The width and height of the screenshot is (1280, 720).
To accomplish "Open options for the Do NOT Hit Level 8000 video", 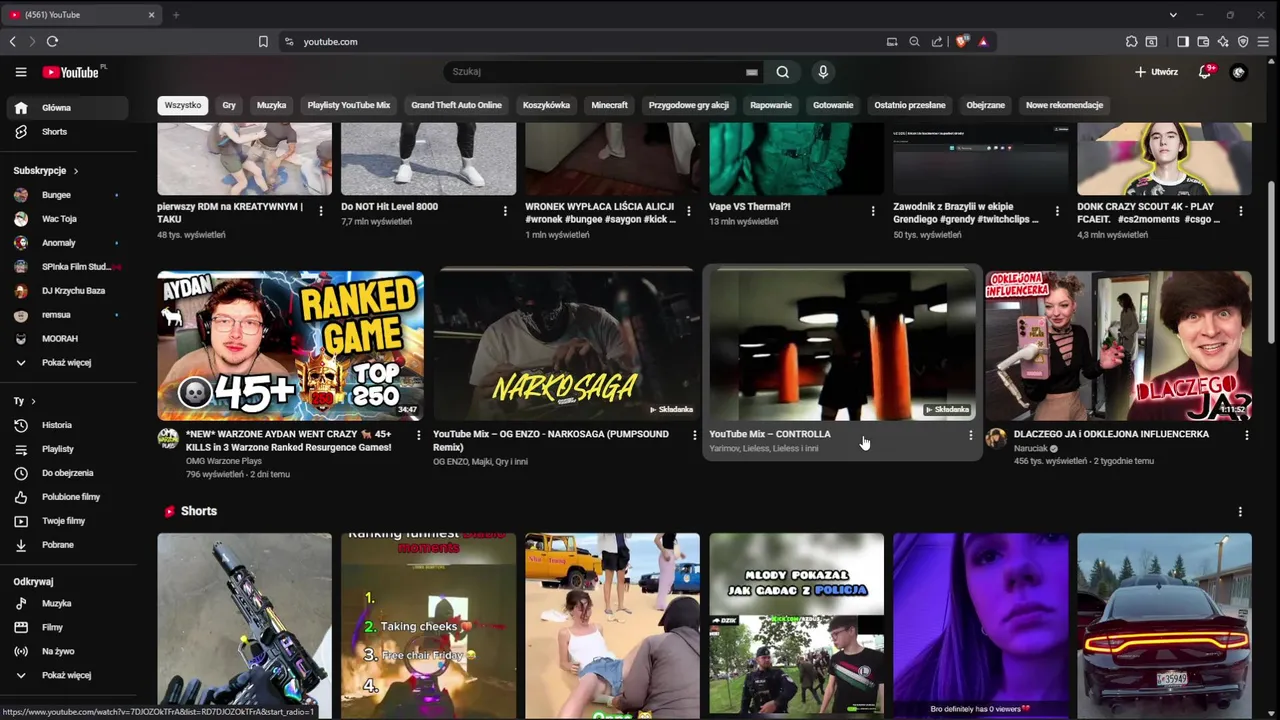I will (505, 211).
